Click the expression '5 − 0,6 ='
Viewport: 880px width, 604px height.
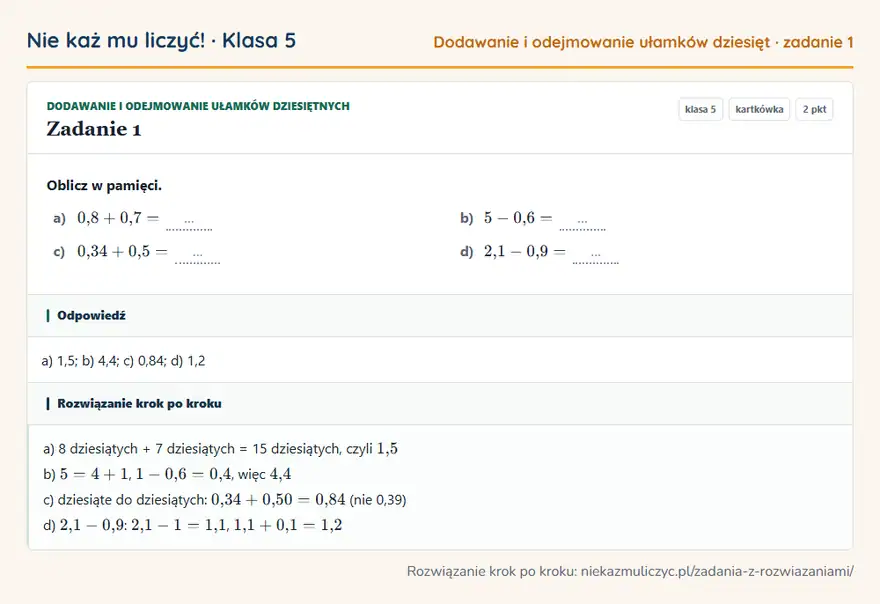click(519, 218)
